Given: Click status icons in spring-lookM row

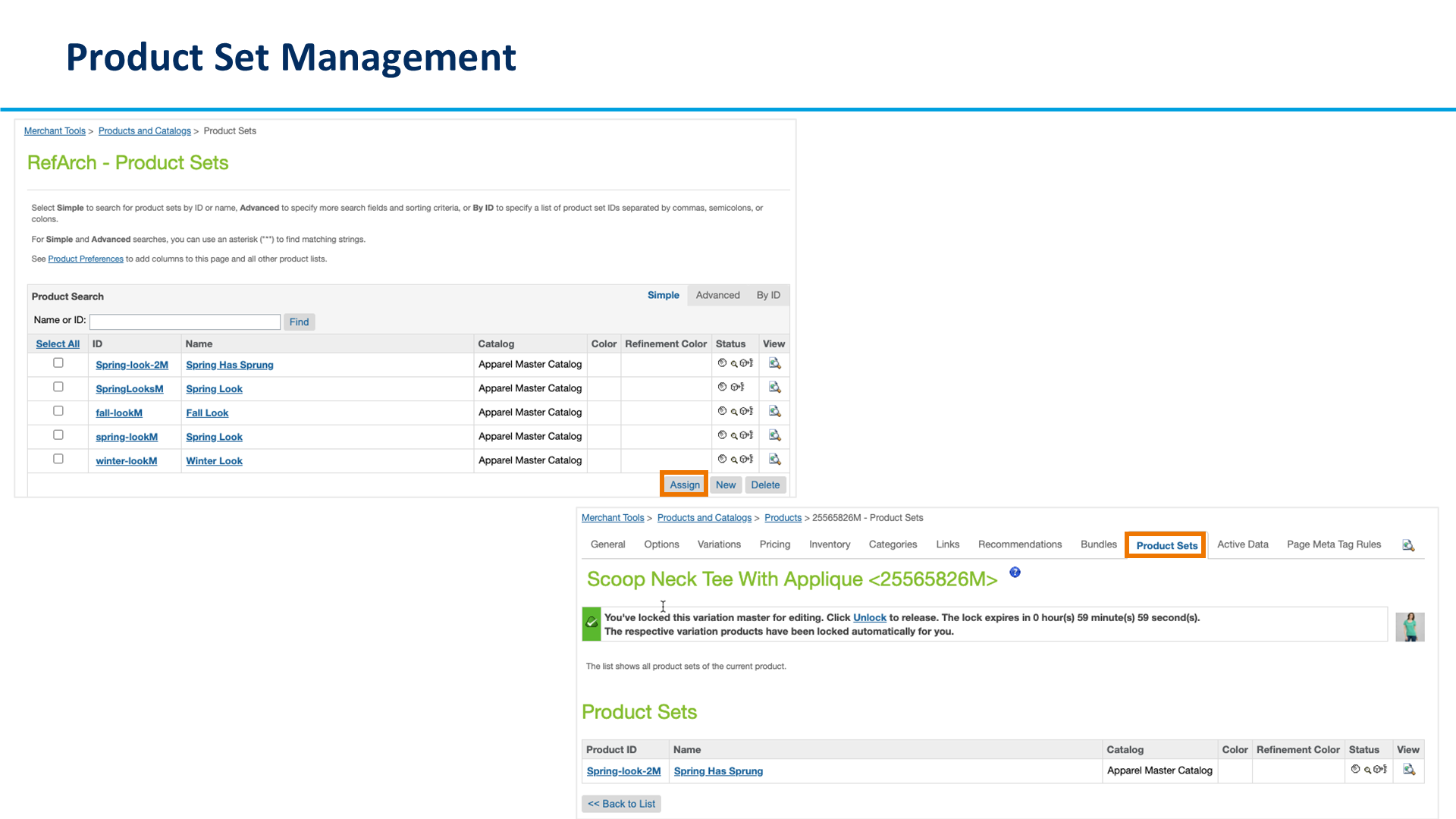Looking at the screenshot, I should (x=736, y=436).
